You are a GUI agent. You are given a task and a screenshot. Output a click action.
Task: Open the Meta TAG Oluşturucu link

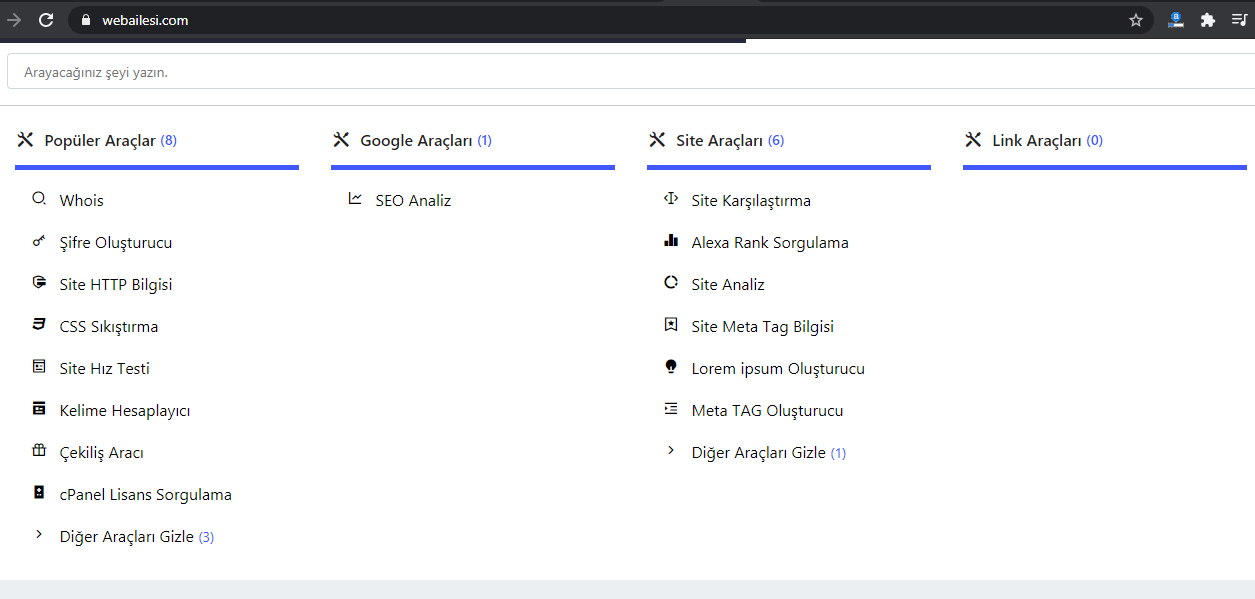pos(768,411)
